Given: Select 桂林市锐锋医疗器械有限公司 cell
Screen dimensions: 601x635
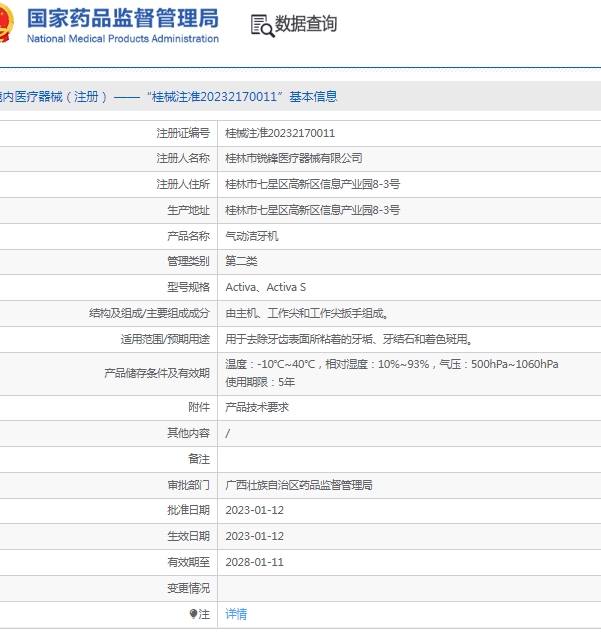Looking at the screenshot, I should pyautogui.click(x=294, y=158).
